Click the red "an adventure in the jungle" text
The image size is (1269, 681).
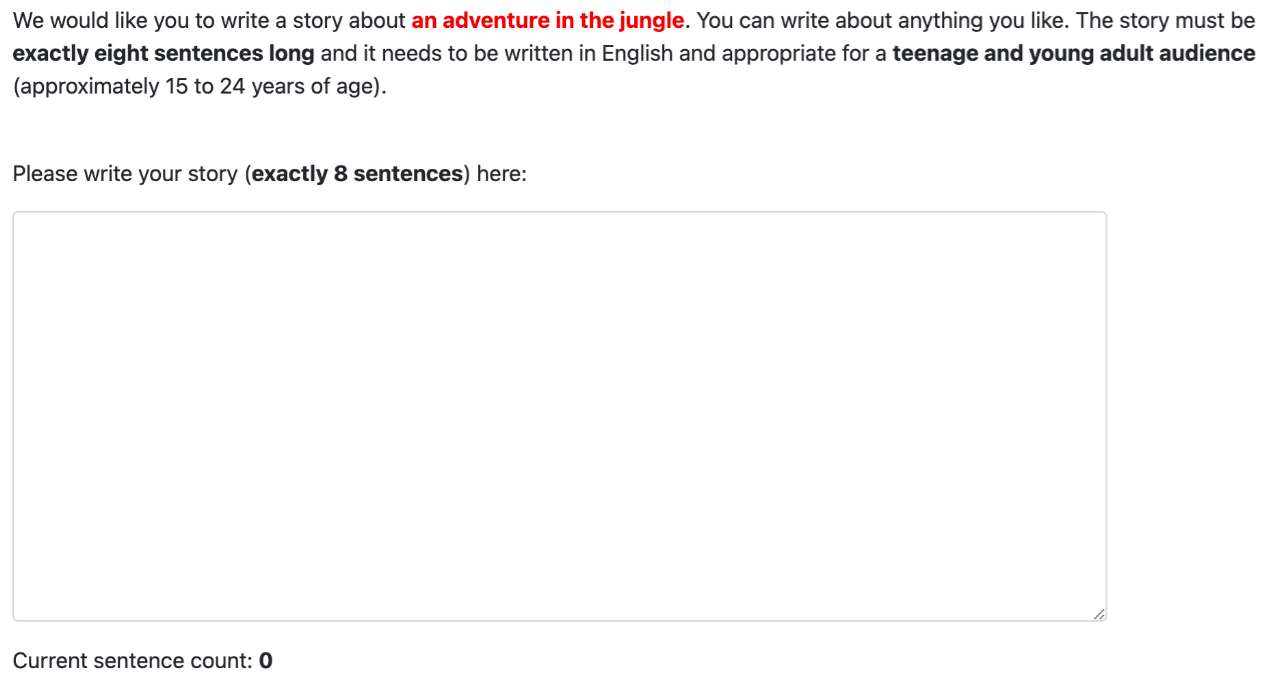click(x=547, y=20)
